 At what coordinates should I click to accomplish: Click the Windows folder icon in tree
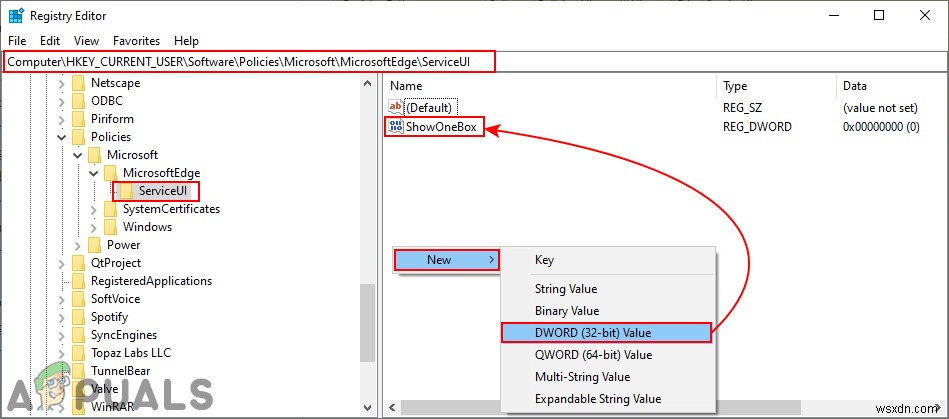[x=110, y=227]
